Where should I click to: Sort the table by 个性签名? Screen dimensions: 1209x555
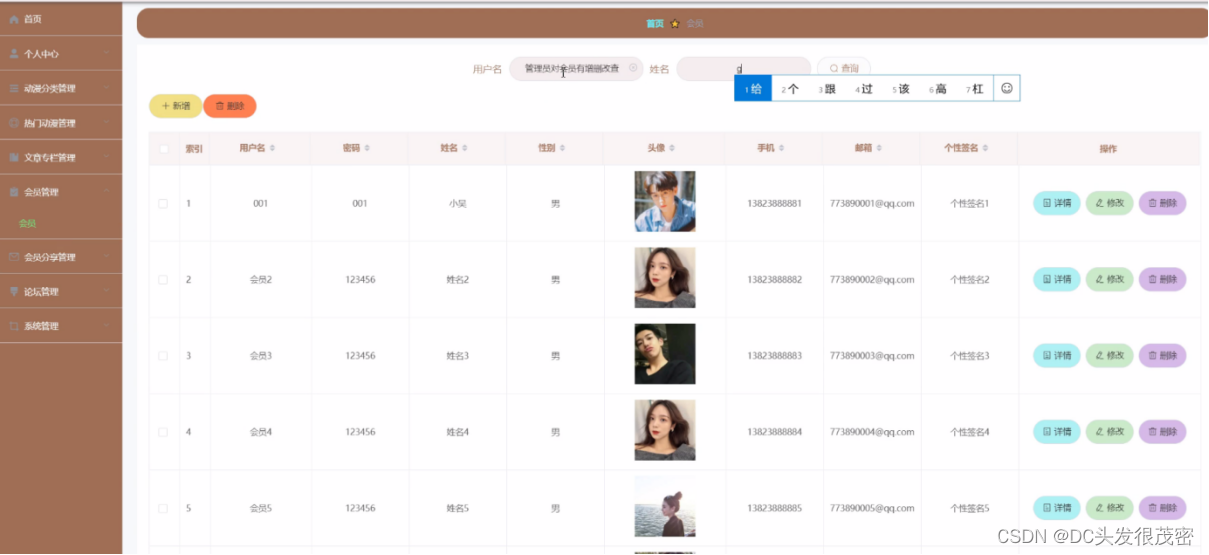click(986, 148)
